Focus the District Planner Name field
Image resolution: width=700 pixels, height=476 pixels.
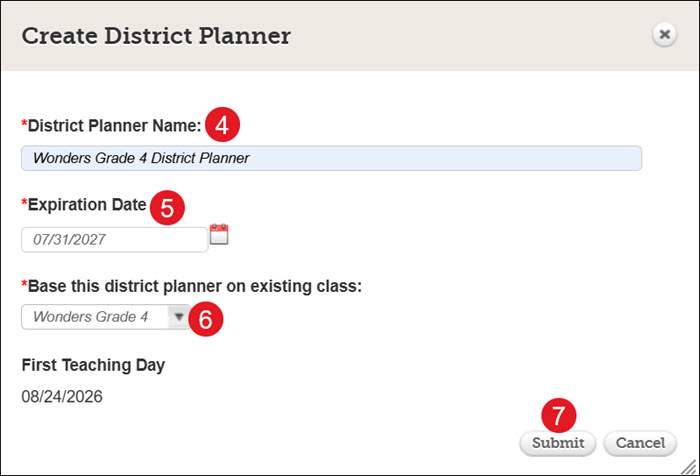click(x=331, y=158)
